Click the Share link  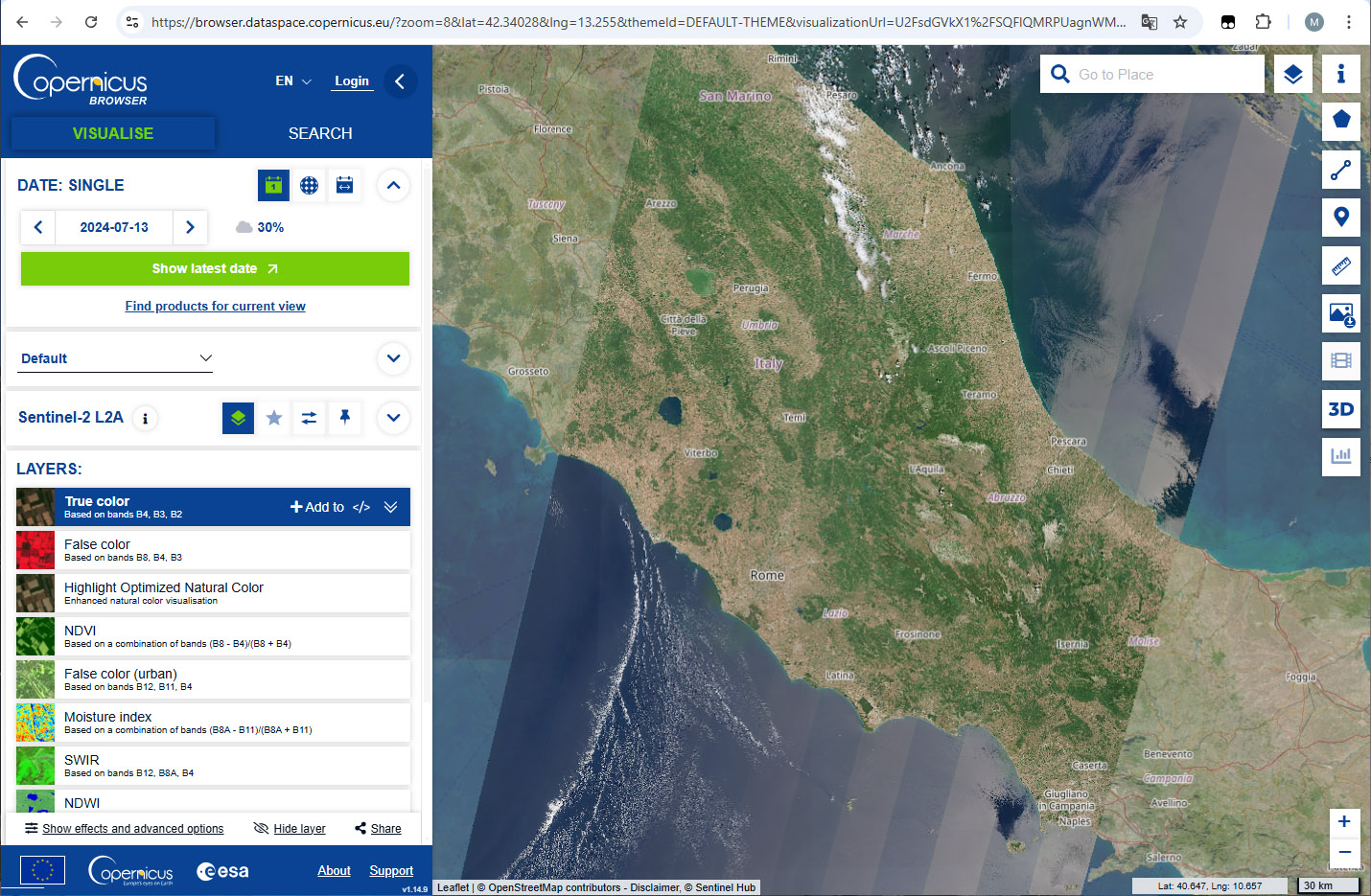point(378,829)
